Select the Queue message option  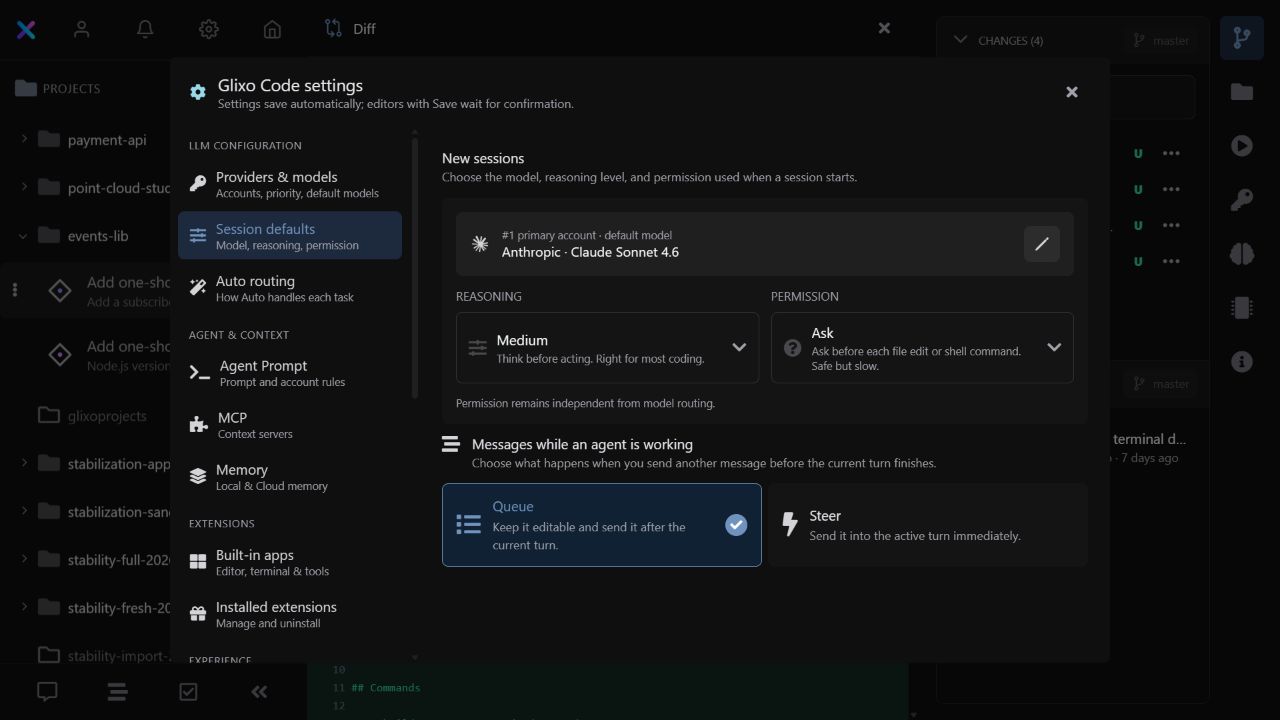[x=602, y=525]
